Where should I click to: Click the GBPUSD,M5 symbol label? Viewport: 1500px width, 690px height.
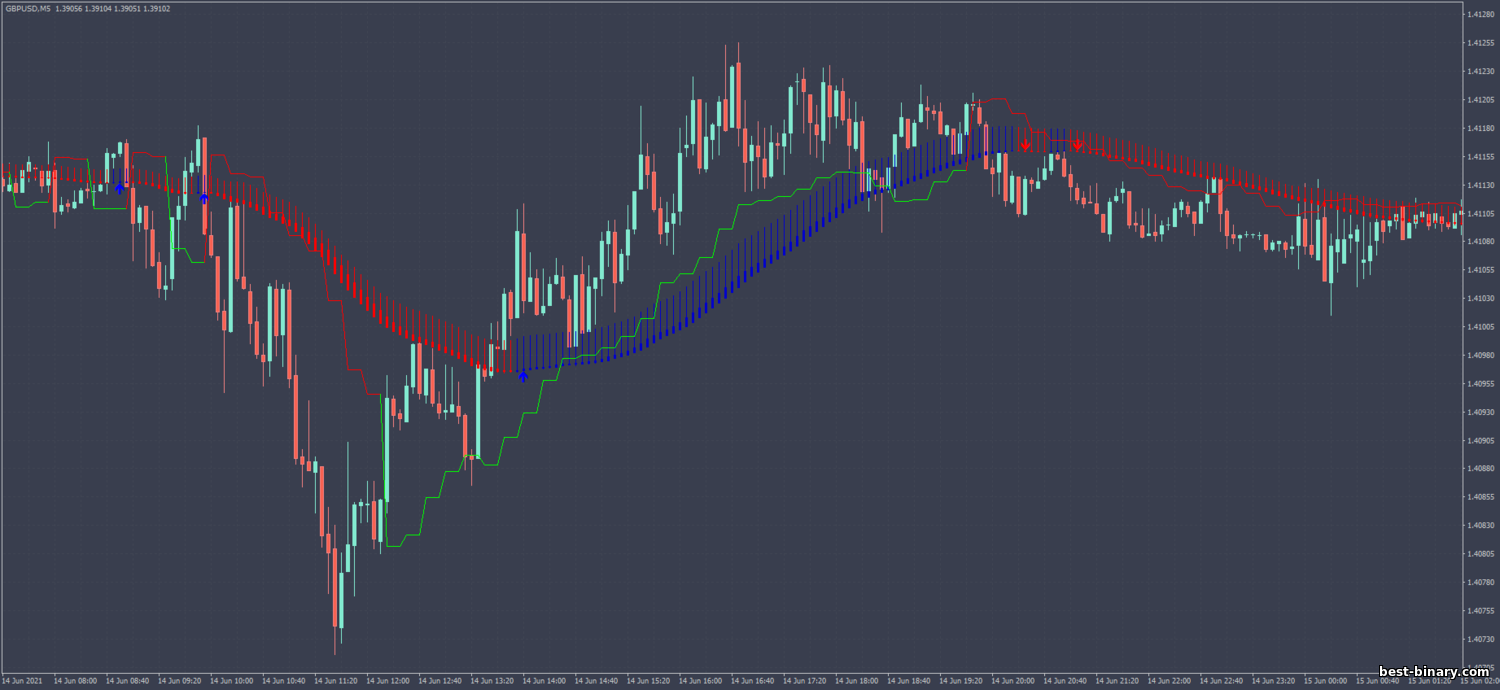[27, 8]
